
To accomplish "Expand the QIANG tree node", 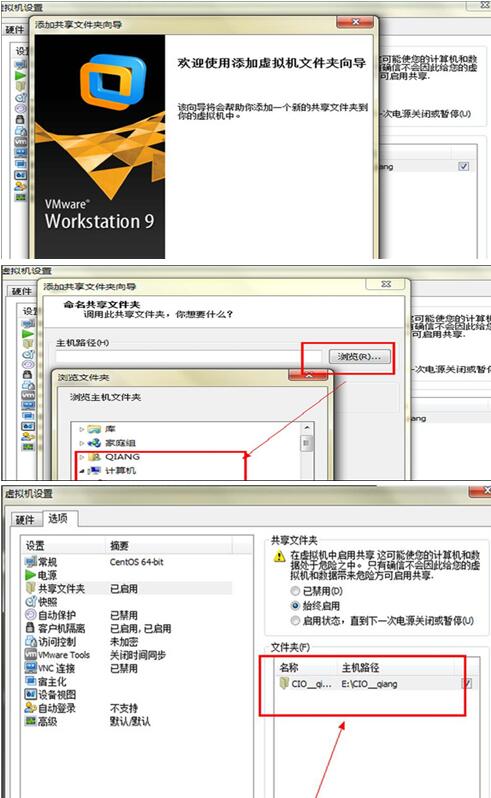I will coord(81,457).
